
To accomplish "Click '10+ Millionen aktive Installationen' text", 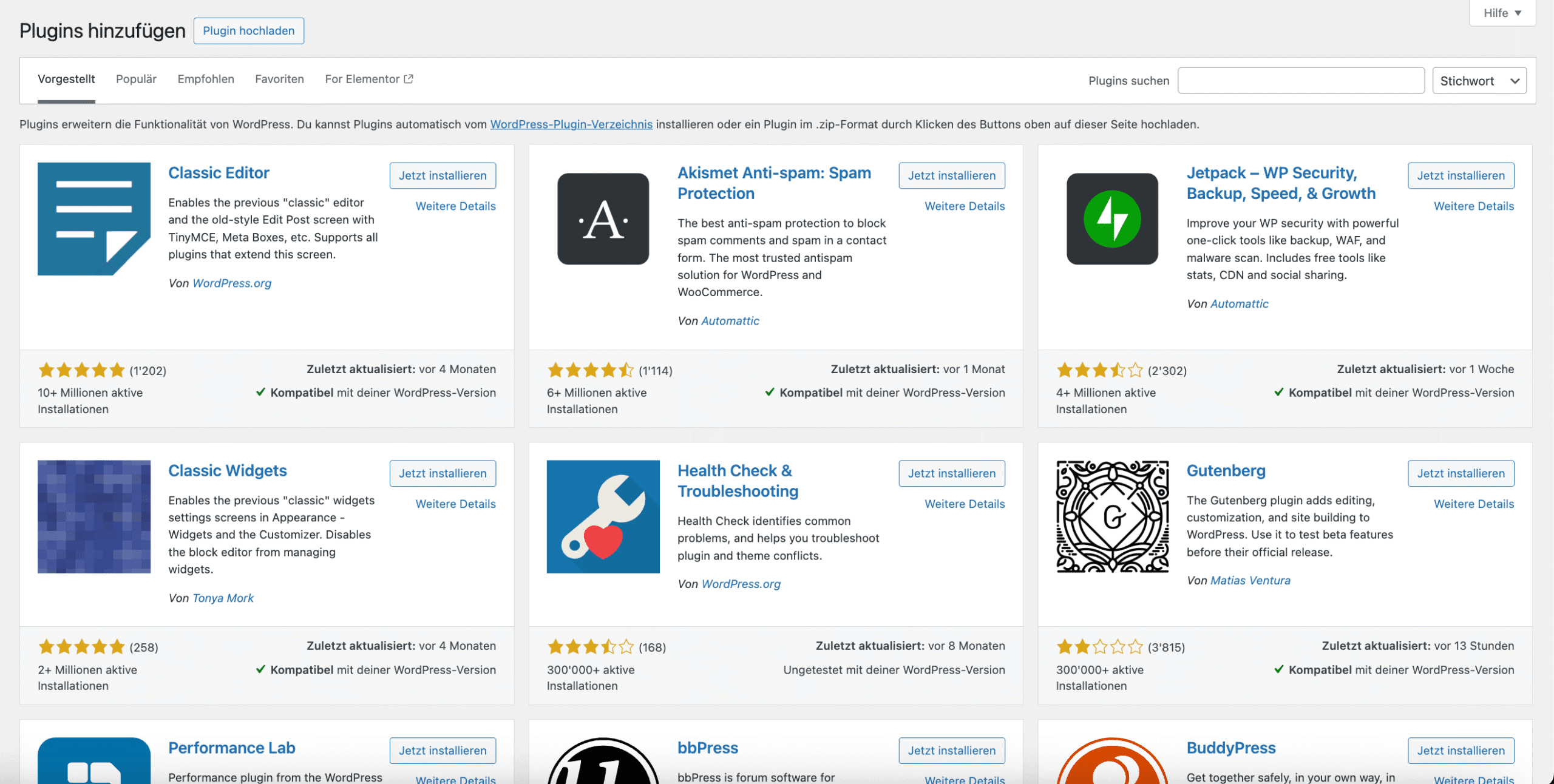I will (90, 401).
